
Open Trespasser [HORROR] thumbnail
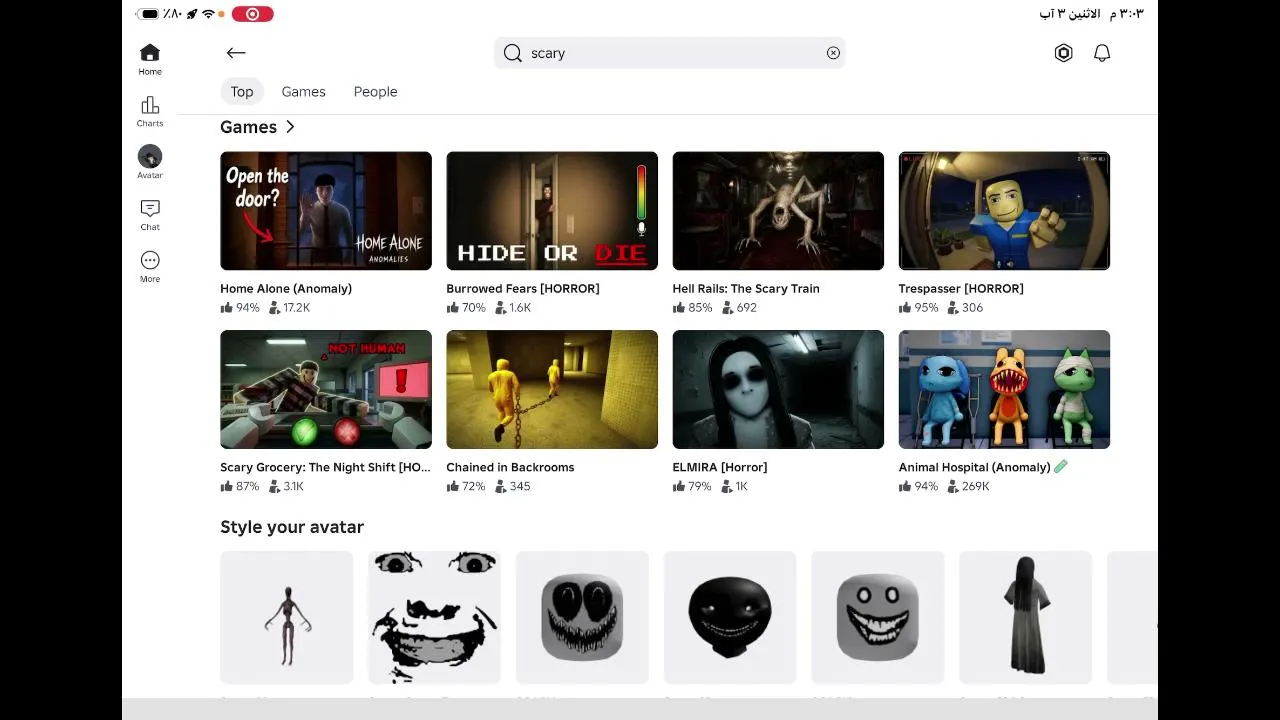pyautogui.click(x=1004, y=211)
